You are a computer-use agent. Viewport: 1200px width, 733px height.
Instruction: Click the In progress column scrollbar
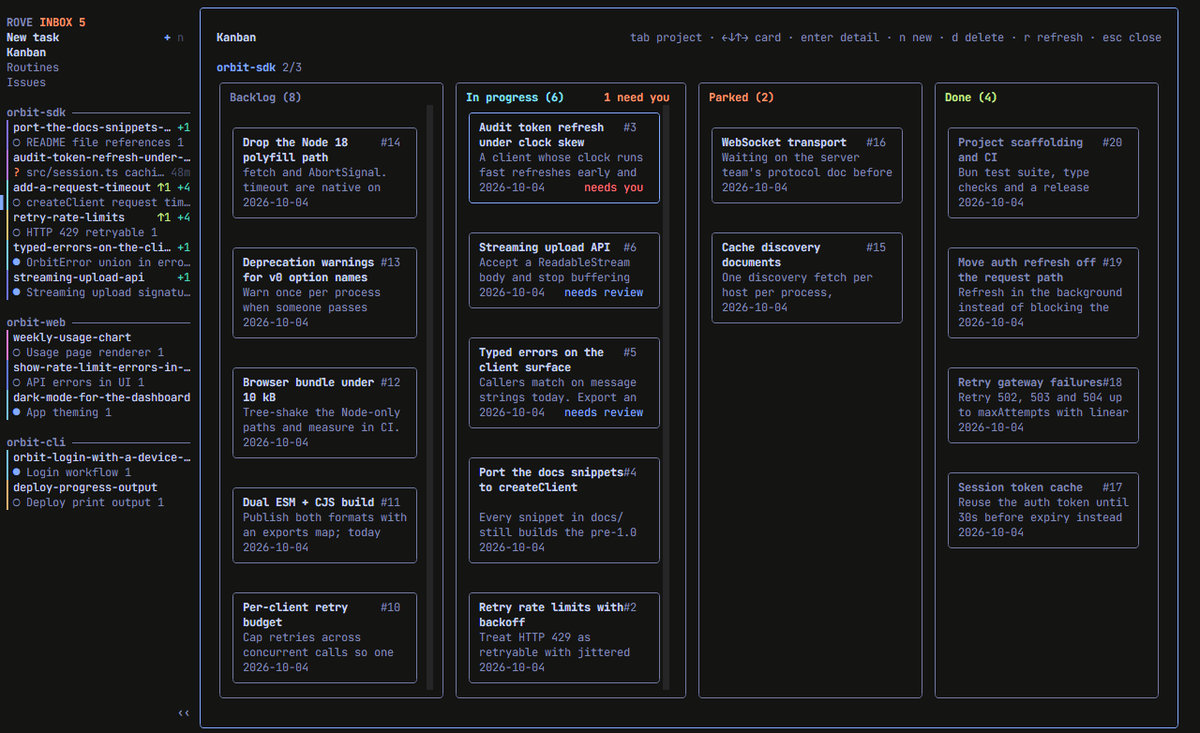(x=667, y=398)
